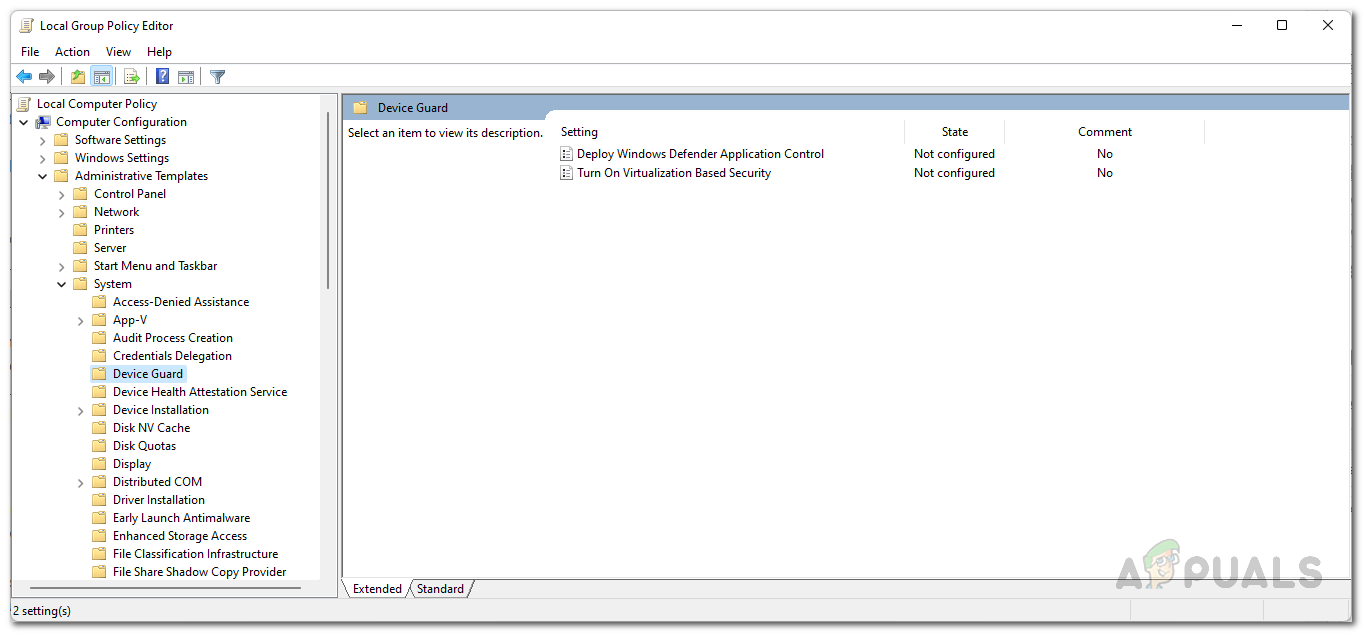Collapse the System tree node
Viewport: 1363px width, 633px height.
coord(61,283)
